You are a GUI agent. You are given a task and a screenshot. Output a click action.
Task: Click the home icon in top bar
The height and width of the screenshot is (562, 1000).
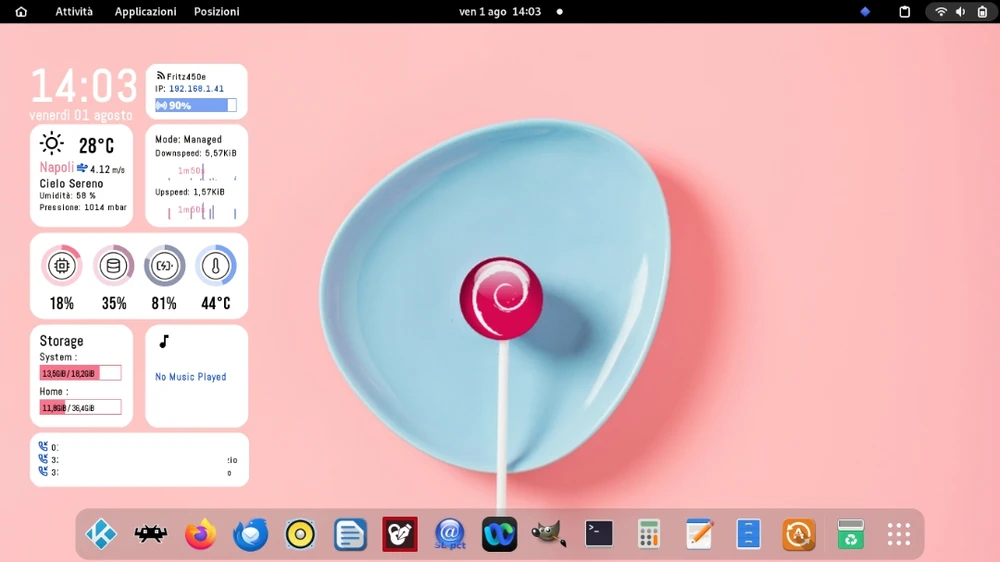click(x=21, y=12)
